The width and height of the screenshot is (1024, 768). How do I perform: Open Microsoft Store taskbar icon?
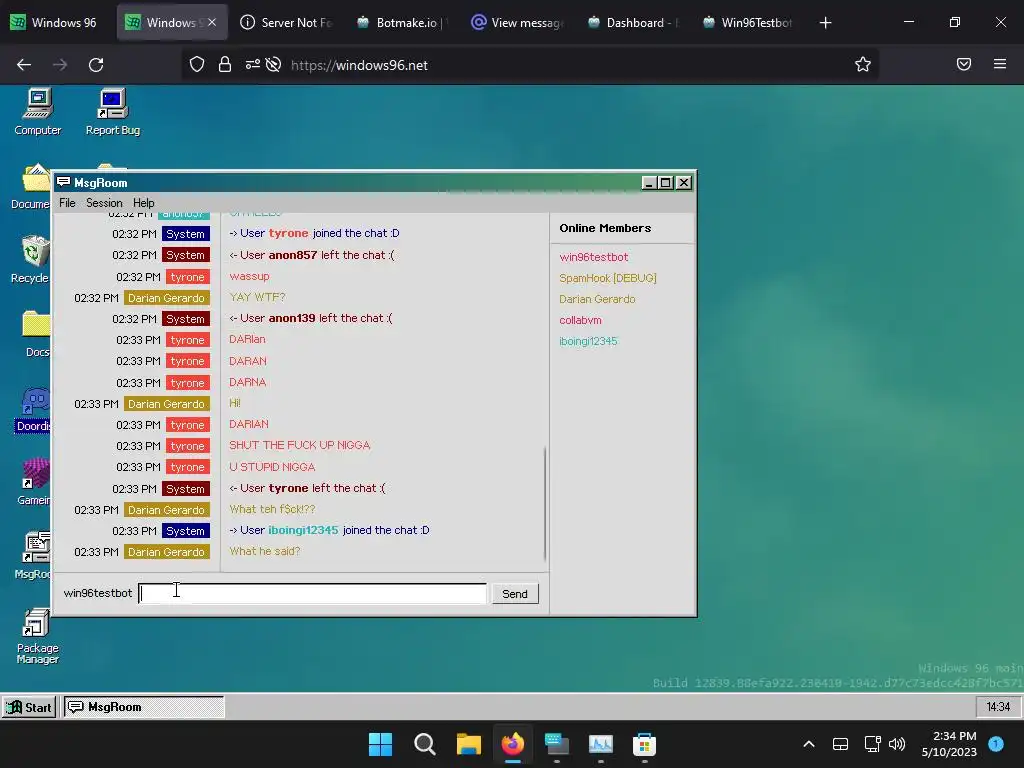point(644,744)
